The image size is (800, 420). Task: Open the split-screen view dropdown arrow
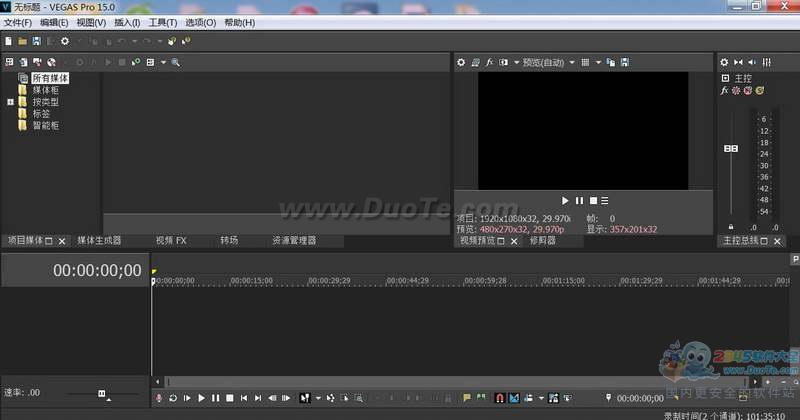[516, 62]
